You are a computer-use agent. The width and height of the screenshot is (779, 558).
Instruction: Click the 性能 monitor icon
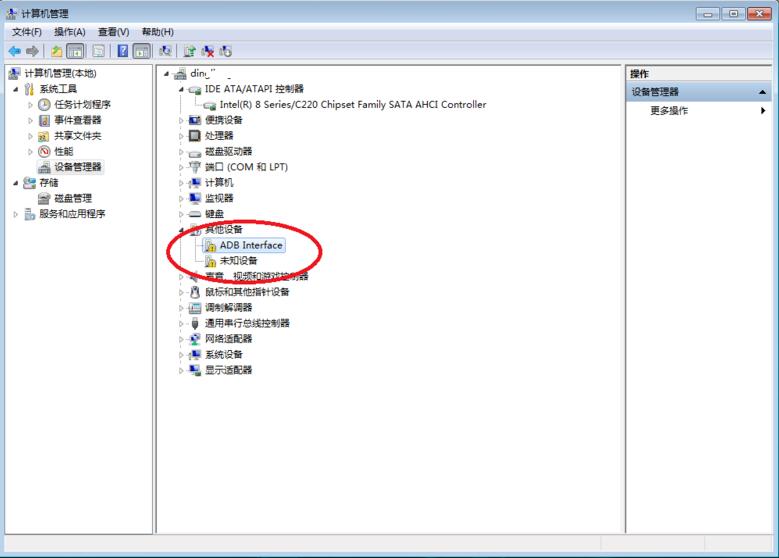click(44, 152)
